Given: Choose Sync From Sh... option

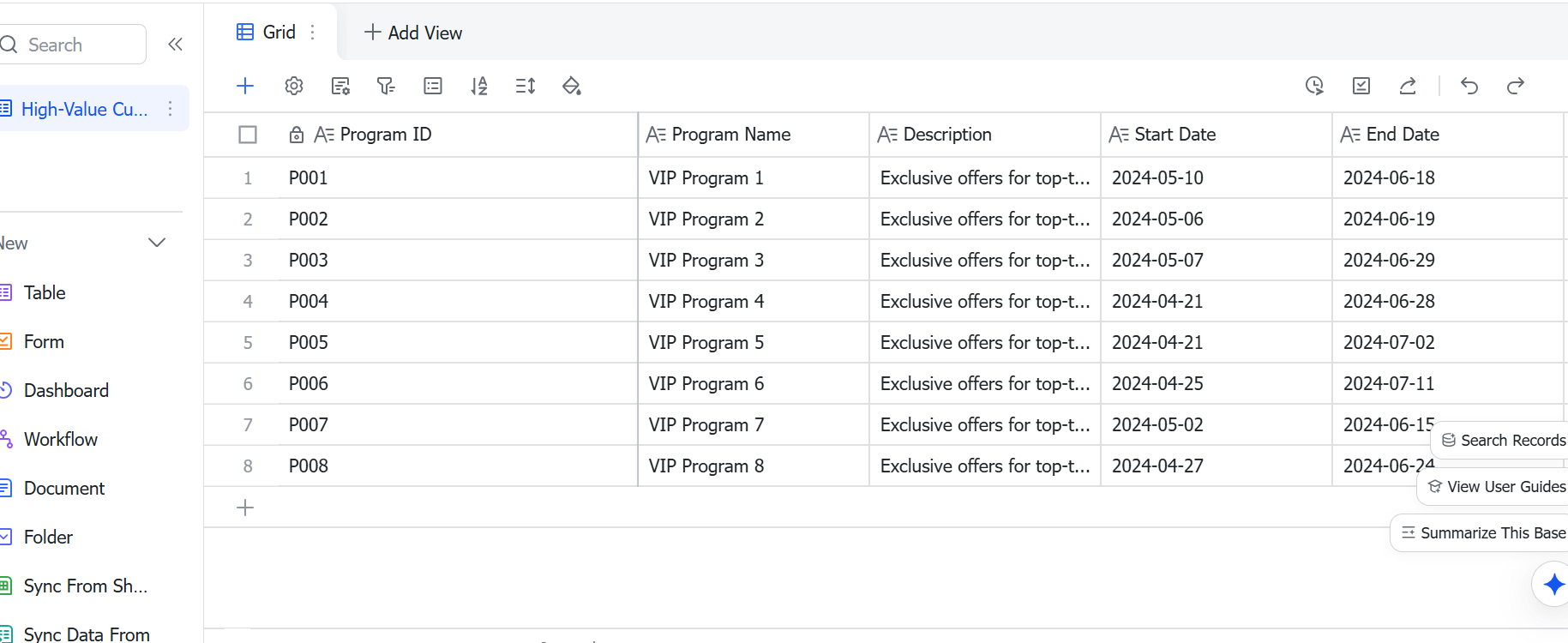Looking at the screenshot, I should pos(86,586).
